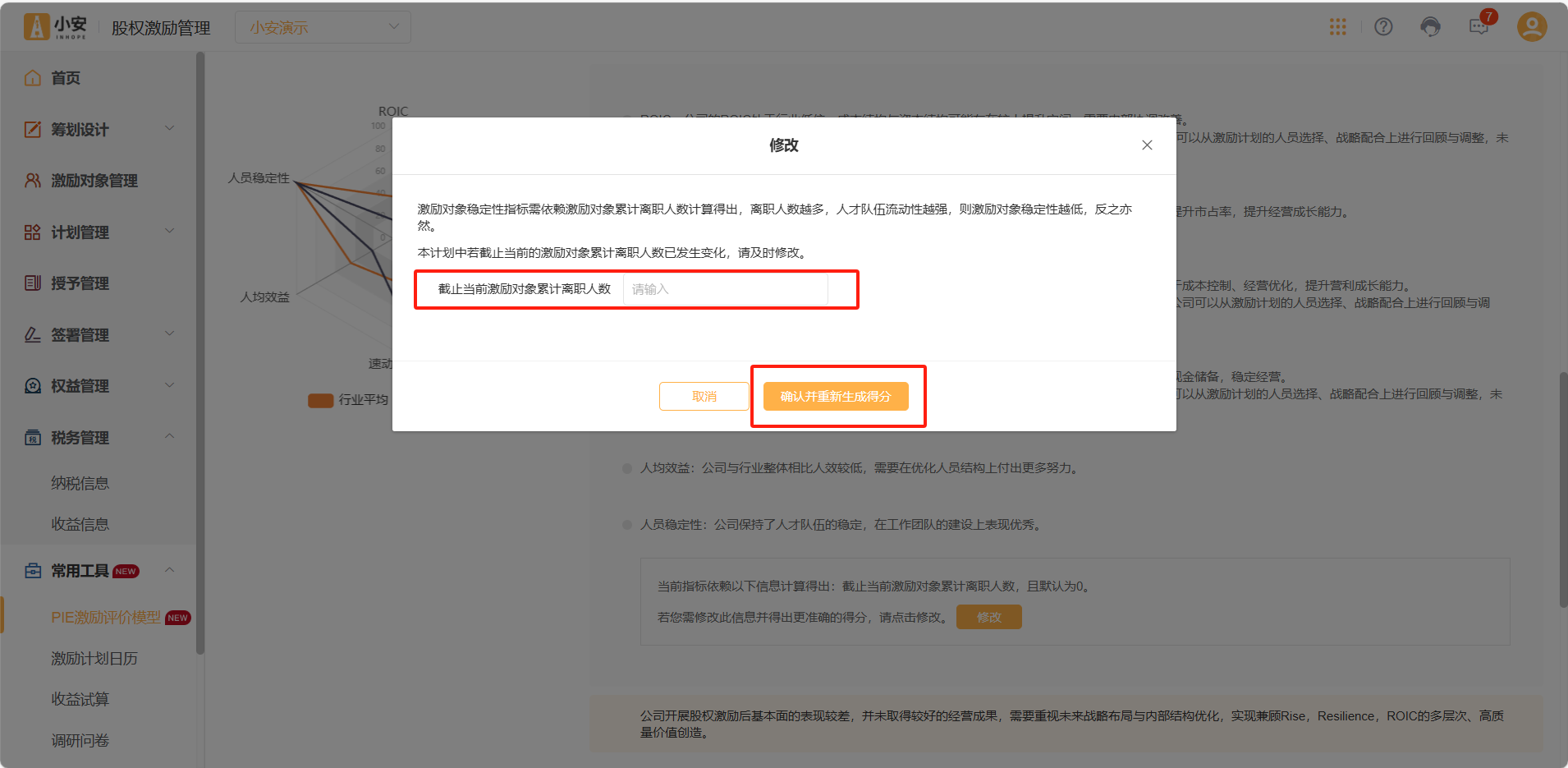Image resolution: width=1568 pixels, height=768 pixels.
Task: Click 确认并重新生成得分 button
Action: tap(836, 396)
